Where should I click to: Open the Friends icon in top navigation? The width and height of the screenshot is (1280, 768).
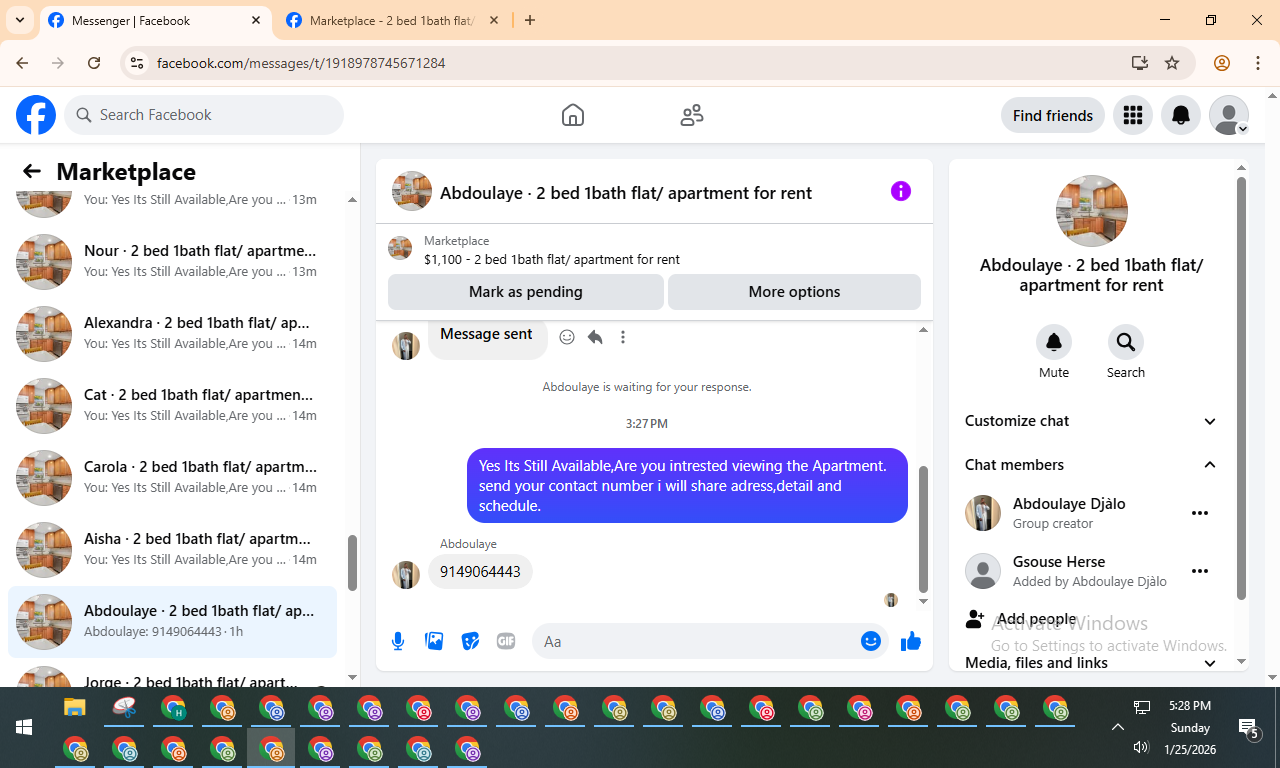tap(692, 115)
